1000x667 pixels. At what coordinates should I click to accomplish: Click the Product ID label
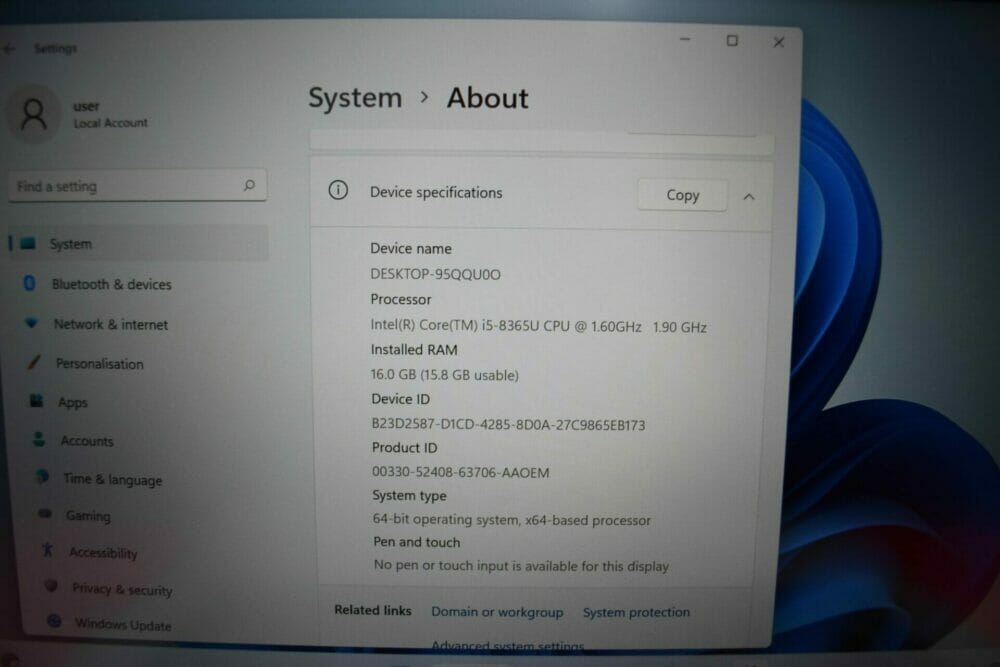click(404, 448)
